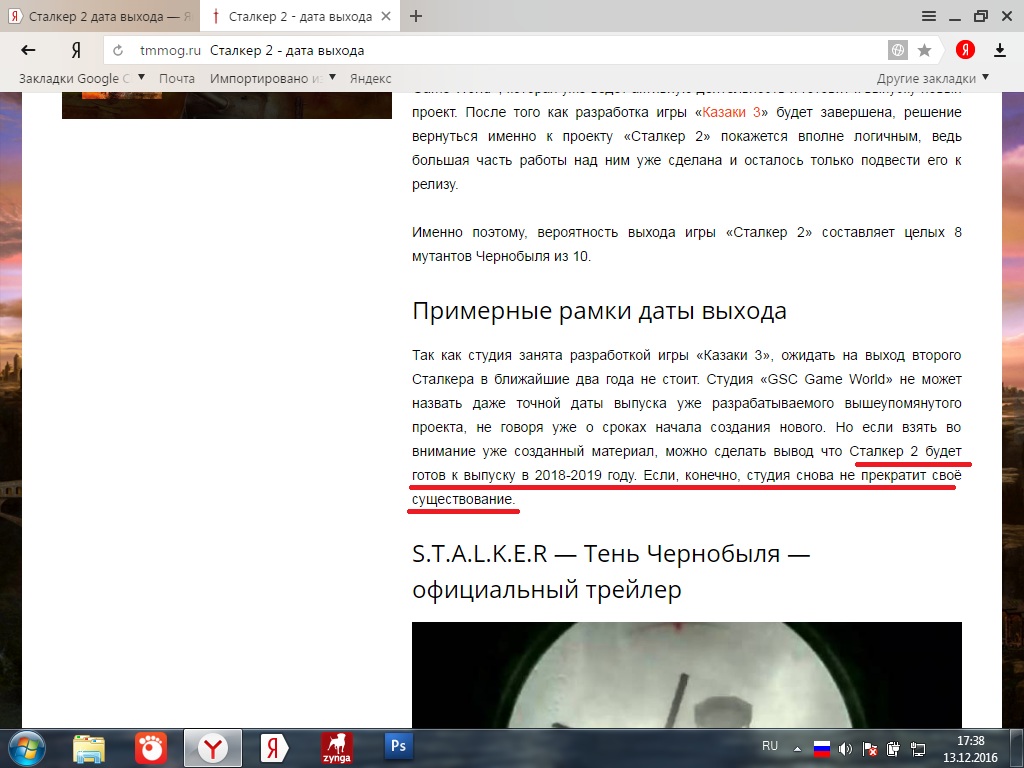Open the orange paw app on taskbar
Viewport: 1024px width, 768px height.
click(151, 748)
